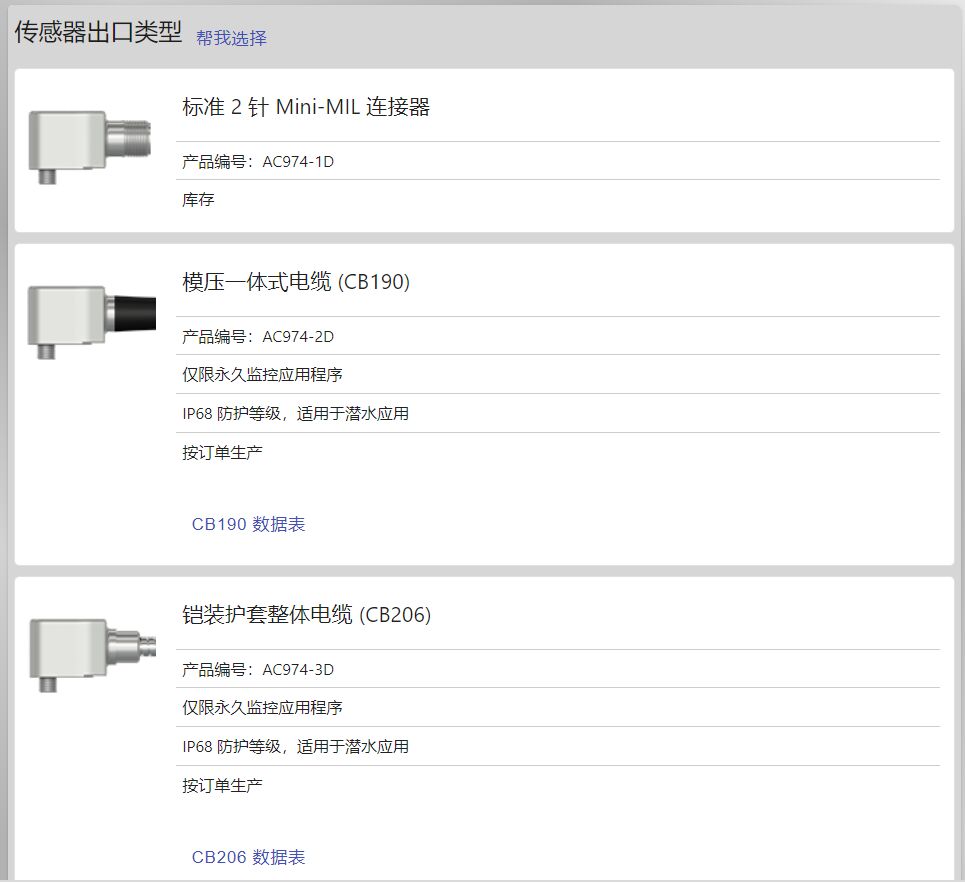This screenshot has width=965, height=883.
Task: Click product number AC974-1D
Action: pos(298,162)
